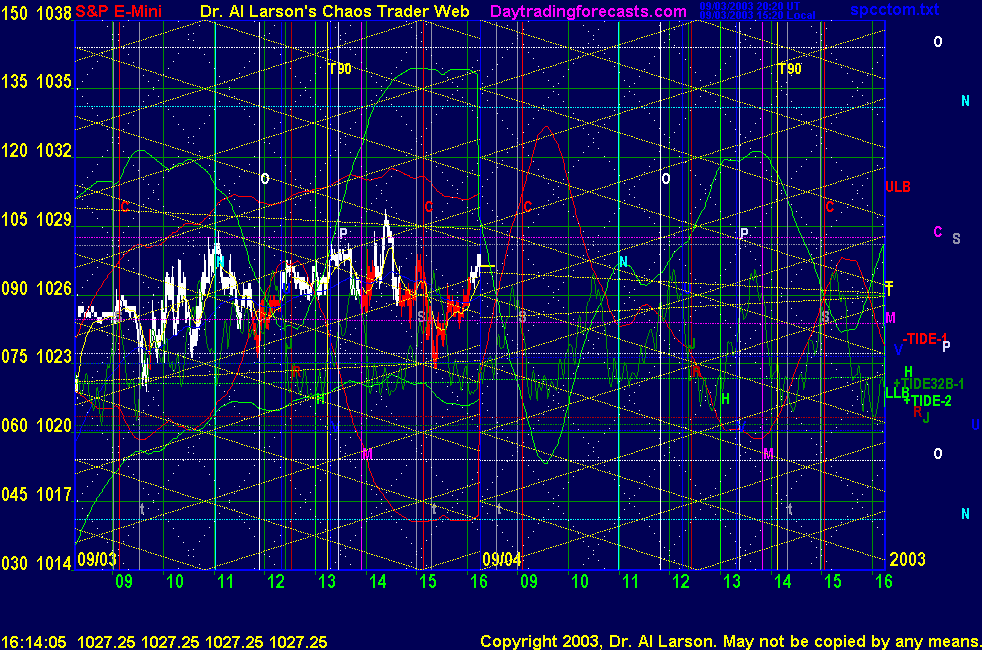This screenshot has height=650, width=982.
Task: Click the "+TIDE32B-1" legend label
Action: (929, 384)
